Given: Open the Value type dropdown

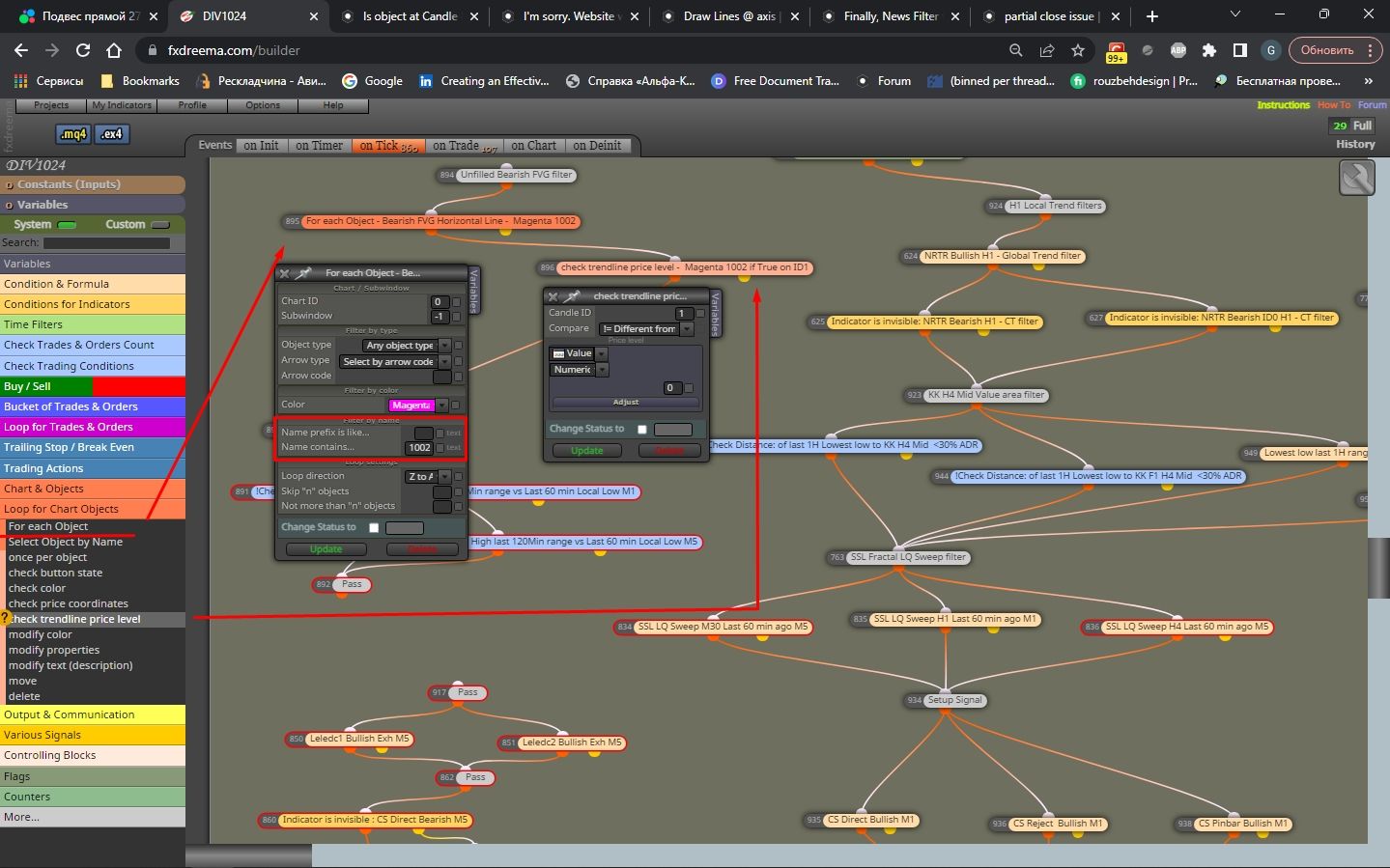Looking at the screenshot, I should [x=579, y=354].
